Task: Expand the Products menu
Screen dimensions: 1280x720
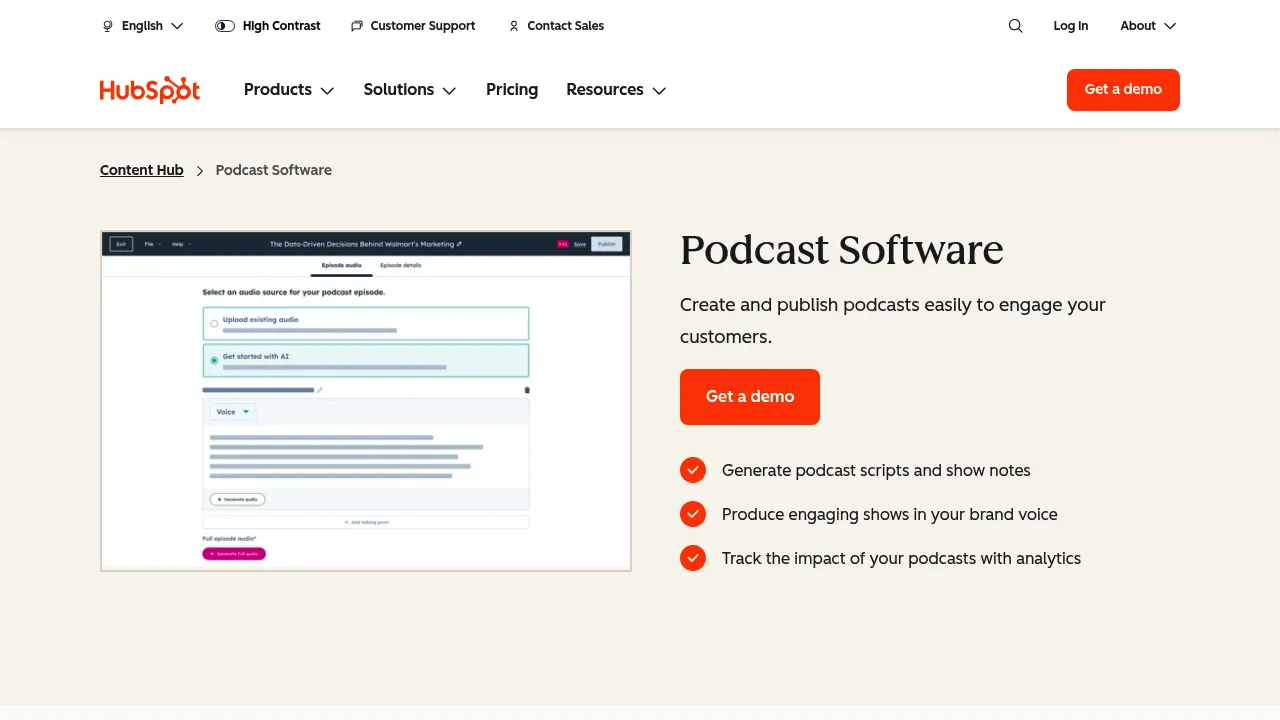Action: 289,90
